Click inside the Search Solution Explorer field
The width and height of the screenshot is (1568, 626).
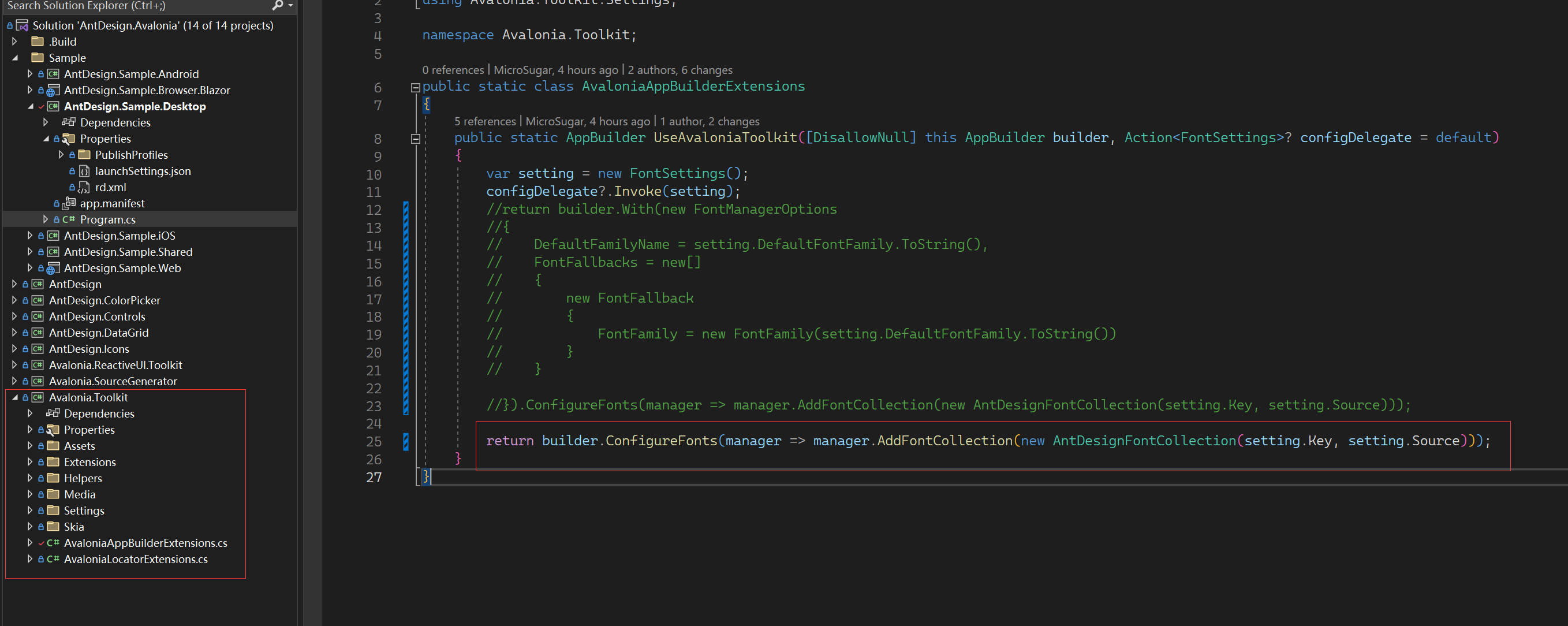pos(122,5)
